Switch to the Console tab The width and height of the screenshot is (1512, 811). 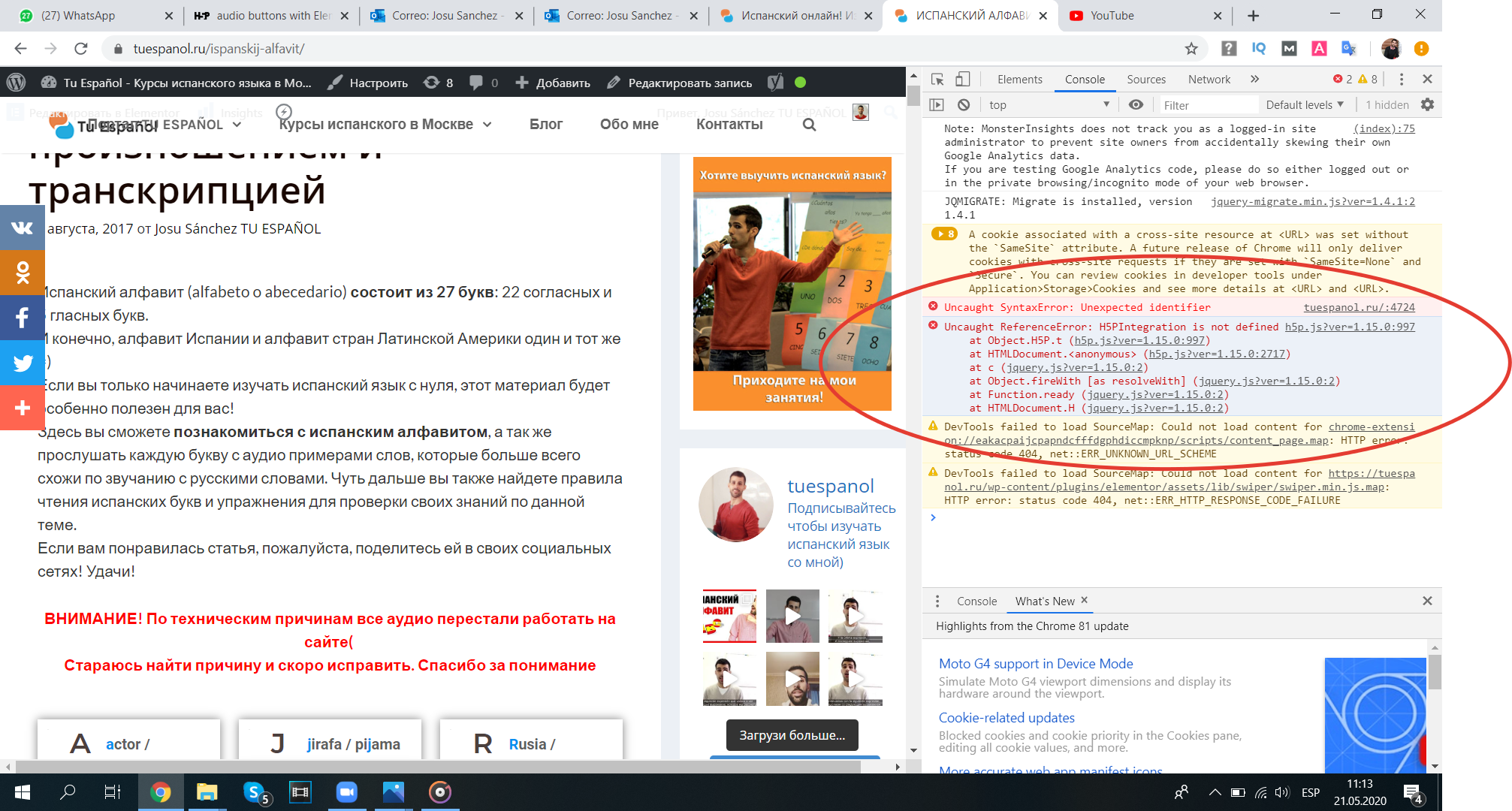(1085, 80)
